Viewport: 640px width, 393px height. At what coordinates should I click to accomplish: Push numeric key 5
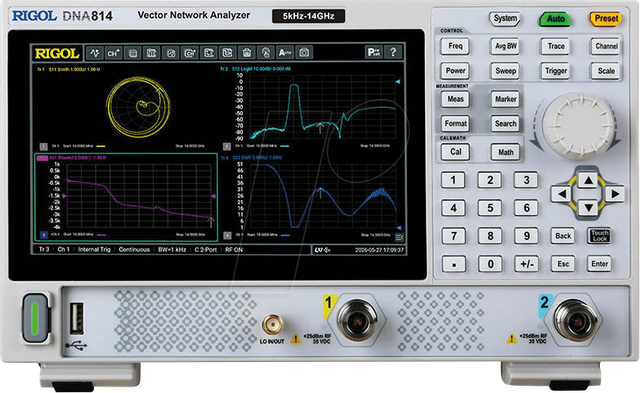[x=490, y=208]
